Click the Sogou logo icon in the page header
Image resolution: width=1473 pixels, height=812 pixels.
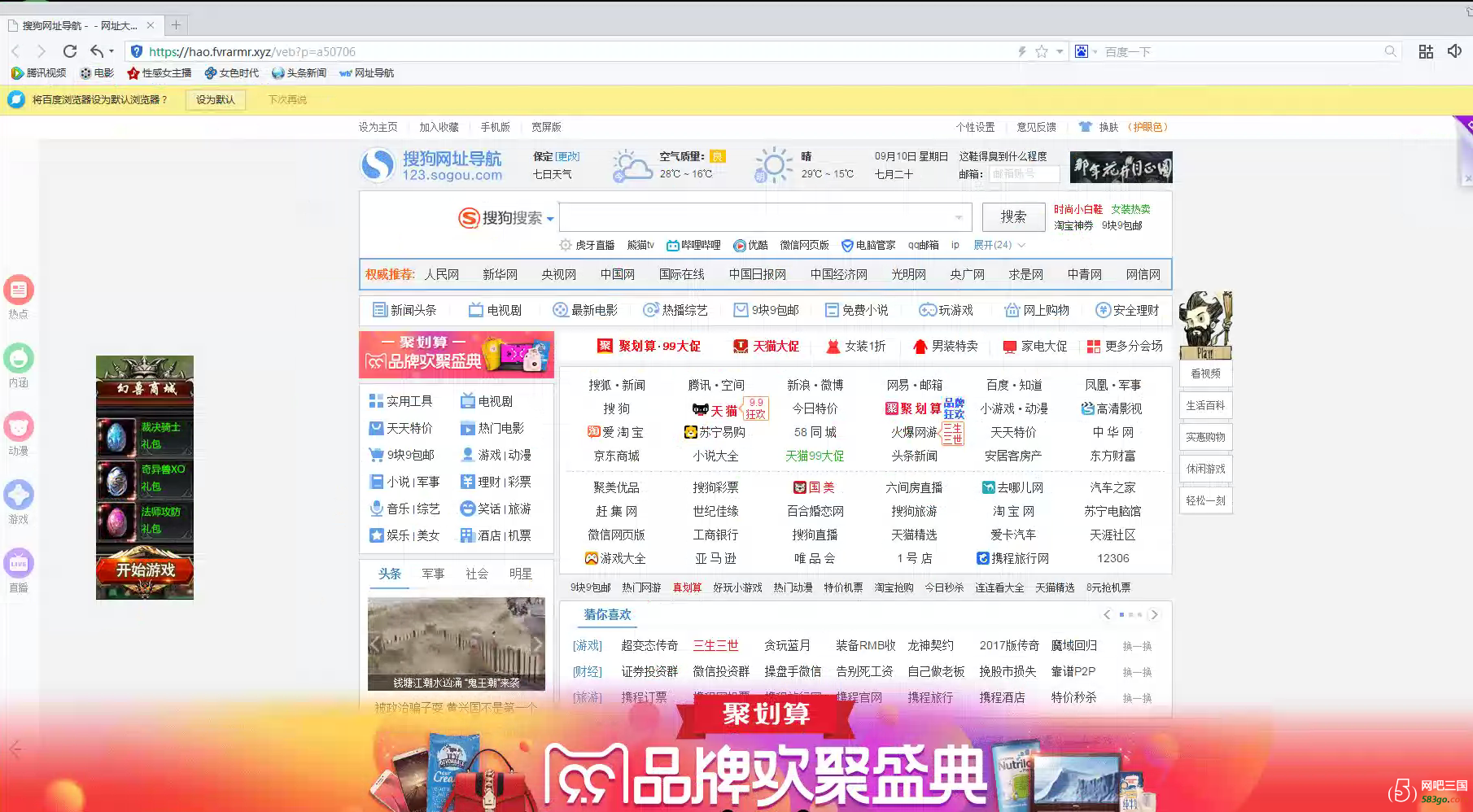[x=378, y=165]
